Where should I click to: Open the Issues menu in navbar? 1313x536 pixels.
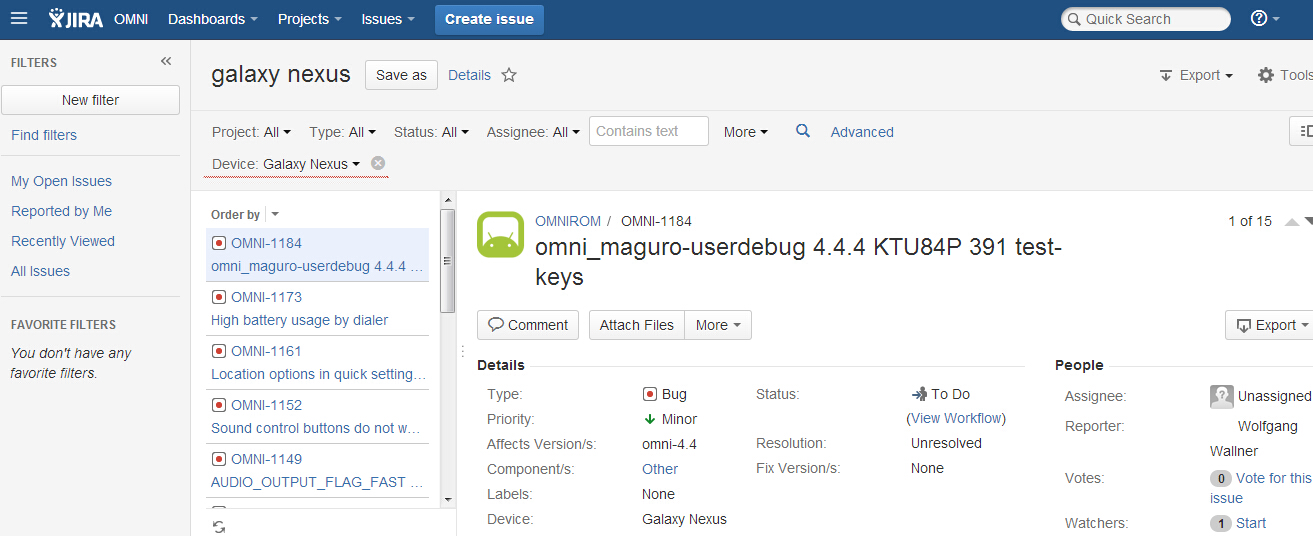[389, 19]
